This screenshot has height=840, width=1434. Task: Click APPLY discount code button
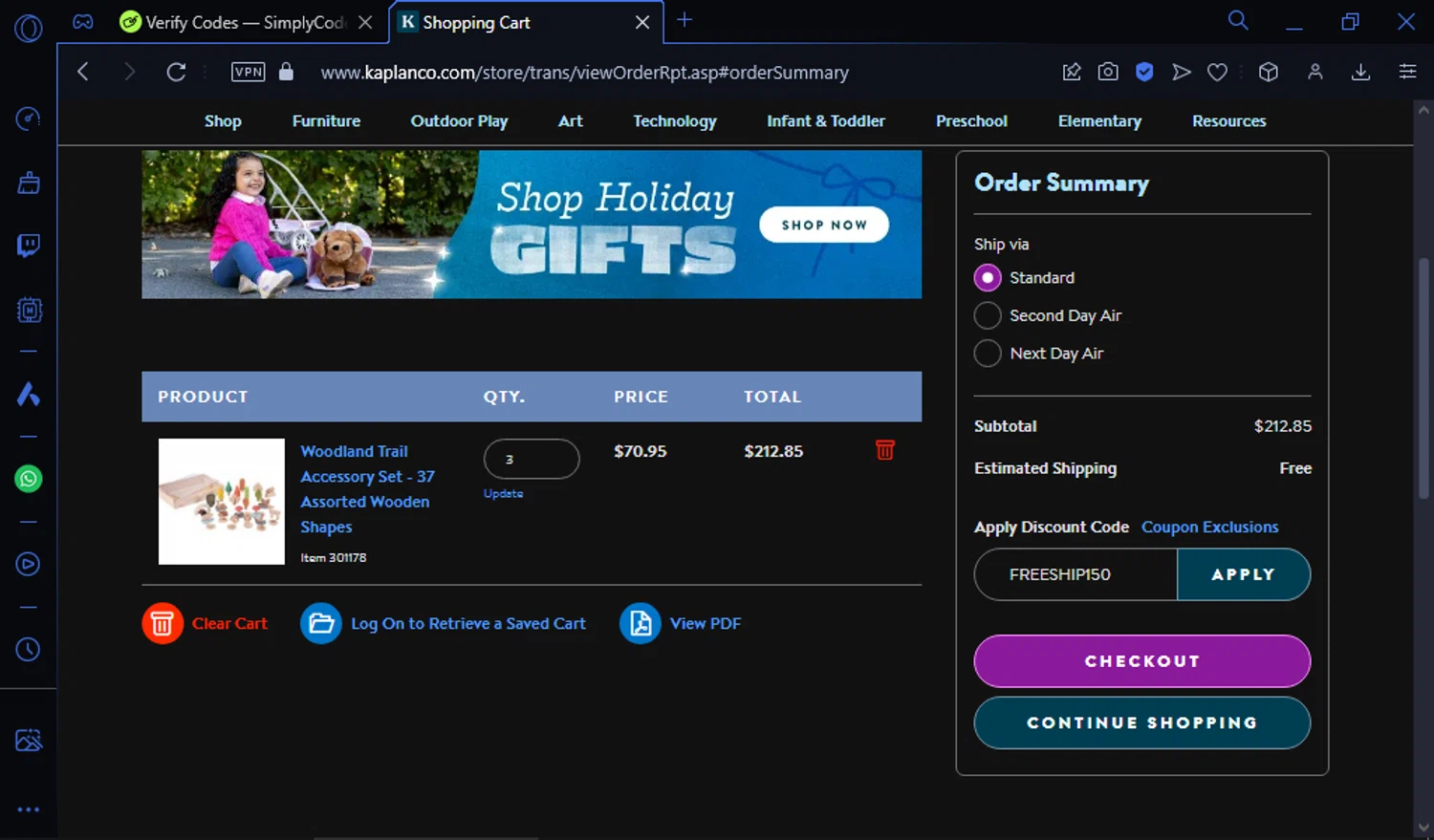pyautogui.click(x=1244, y=574)
